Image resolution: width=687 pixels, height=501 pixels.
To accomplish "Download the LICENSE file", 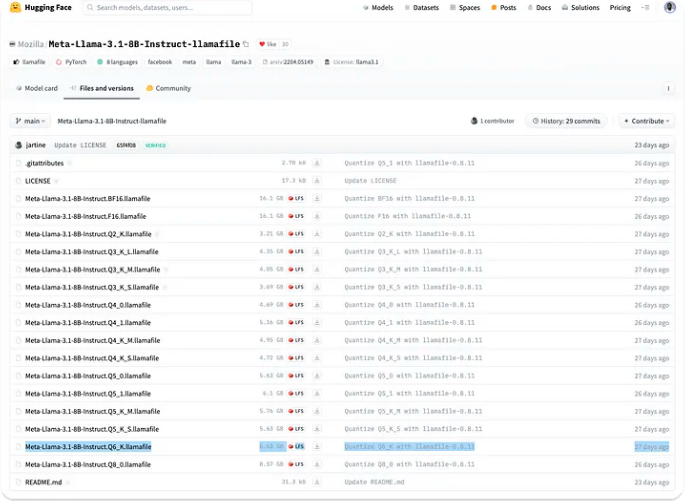I will click(x=317, y=181).
